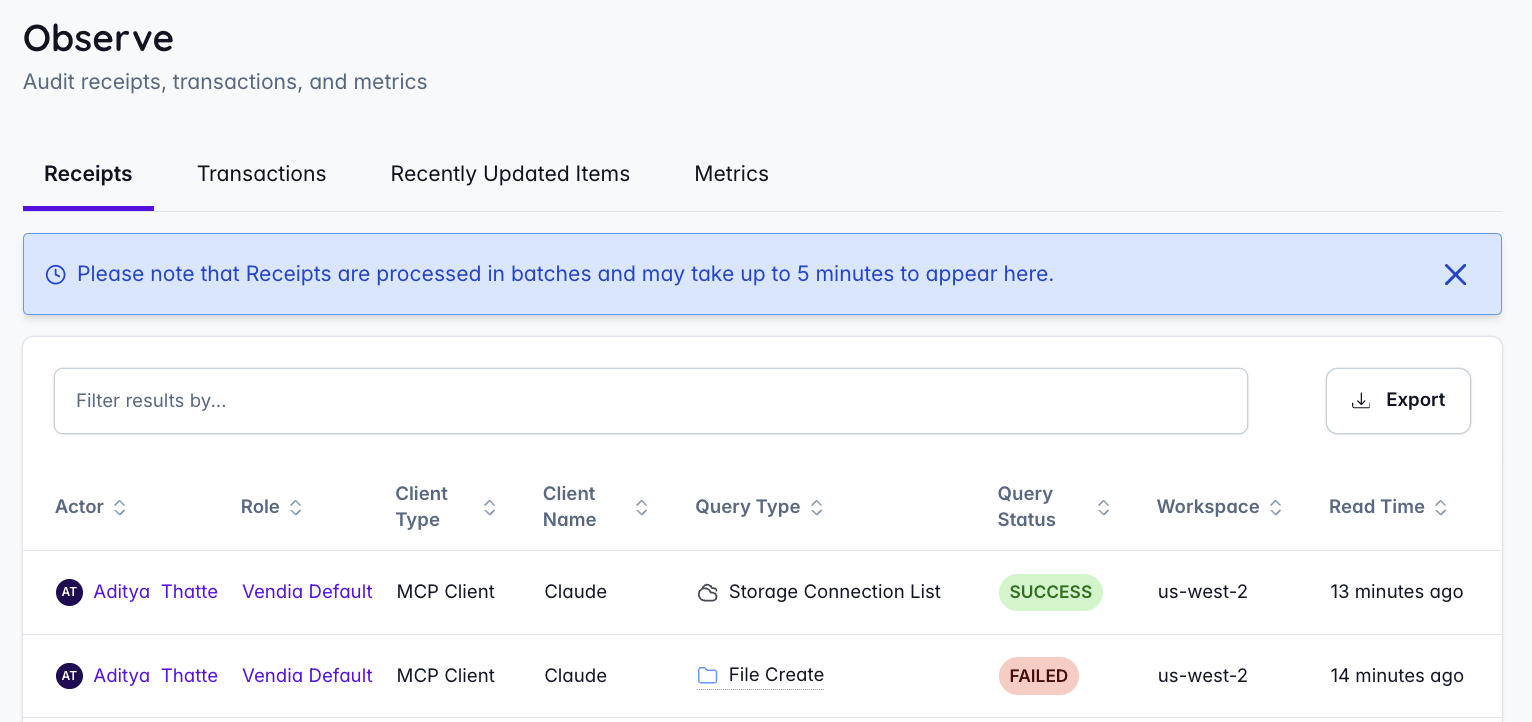Sort by Query Status column arrows

click(1104, 507)
